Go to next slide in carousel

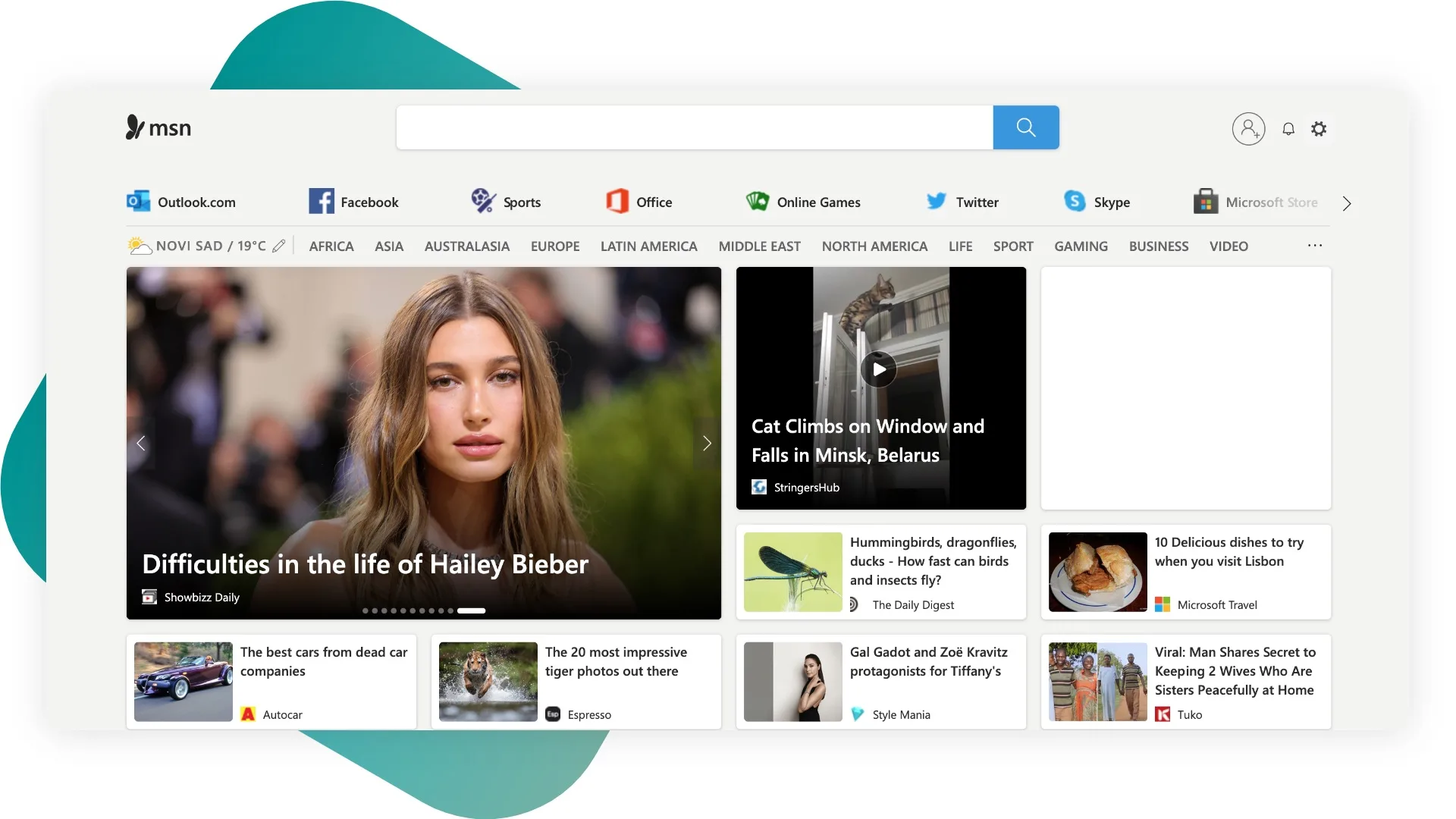pyautogui.click(x=707, y=444)
